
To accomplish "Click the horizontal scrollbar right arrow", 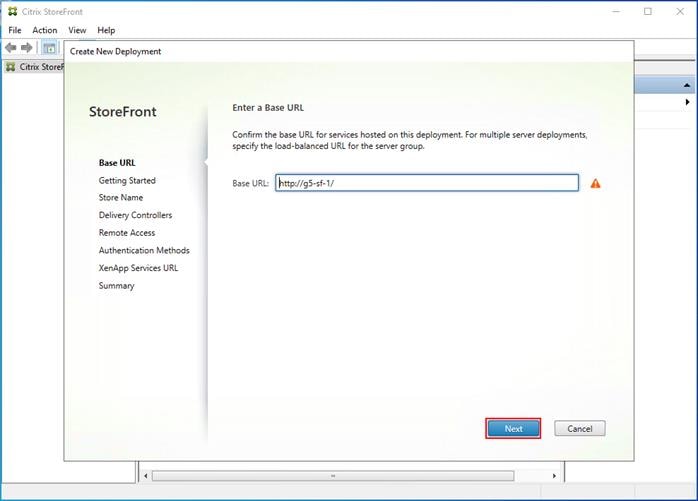I will (554, 476).
